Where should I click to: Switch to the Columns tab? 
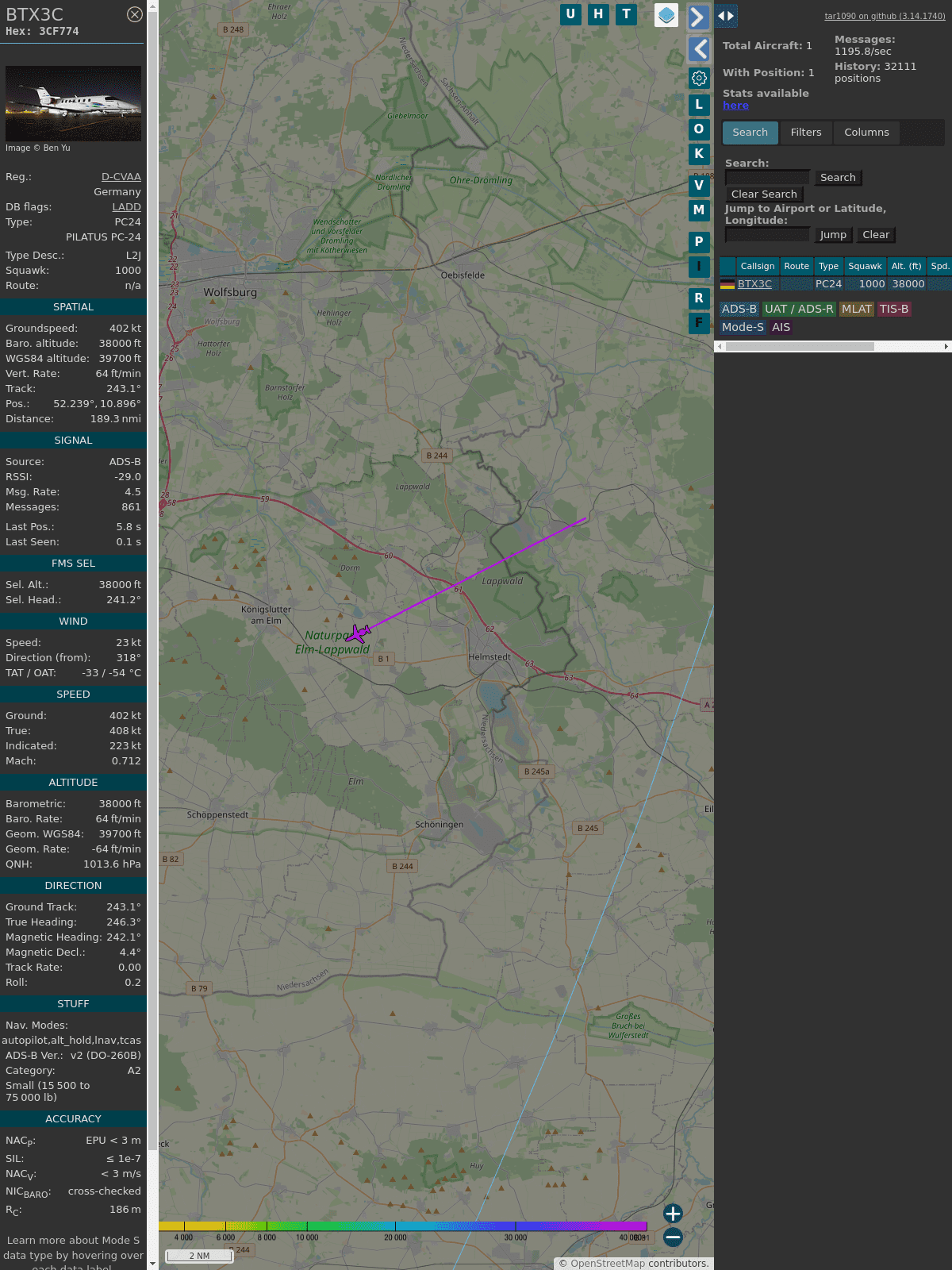coord(866,133)
